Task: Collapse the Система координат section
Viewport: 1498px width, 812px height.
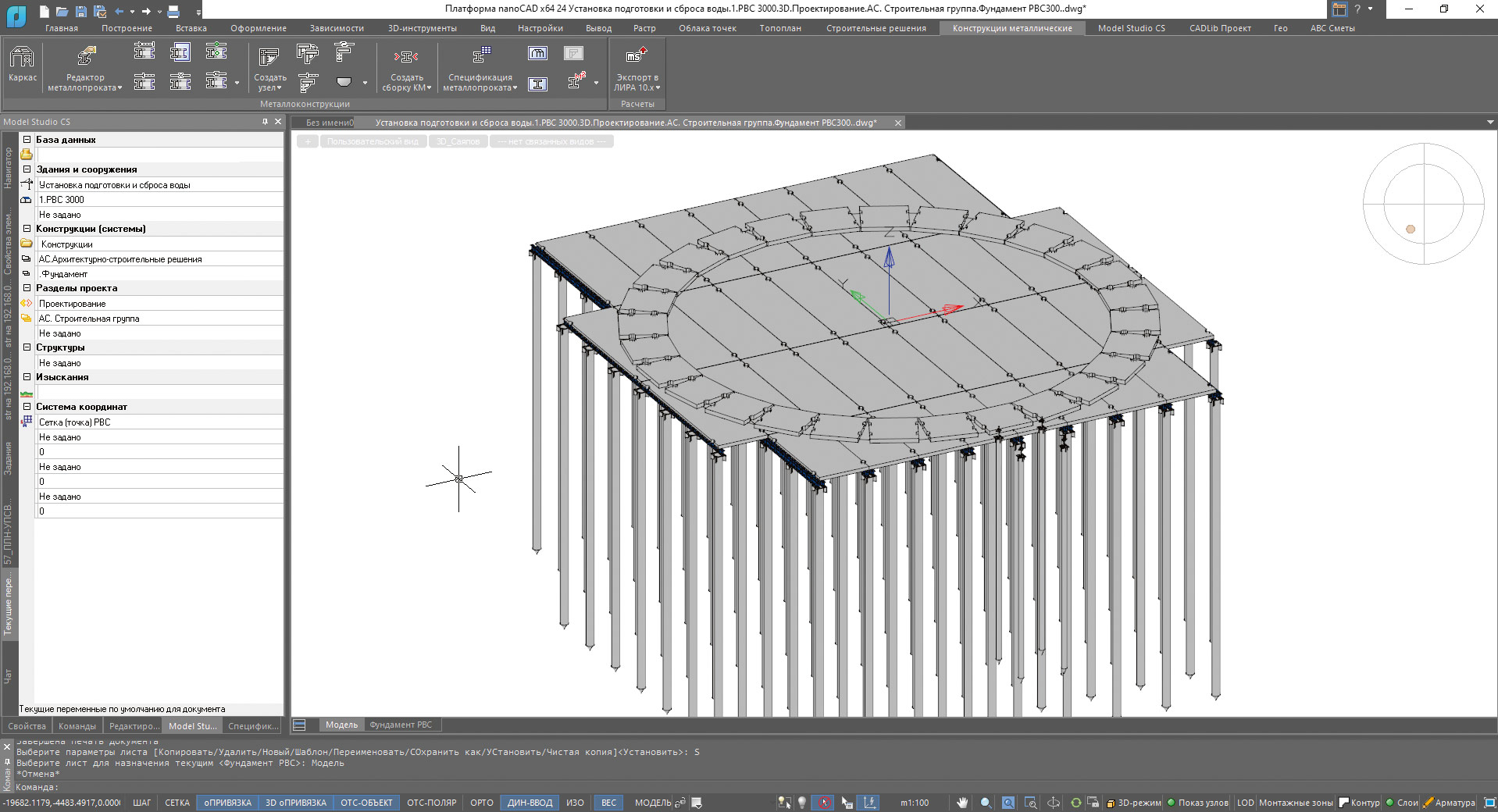Action: 27,407
